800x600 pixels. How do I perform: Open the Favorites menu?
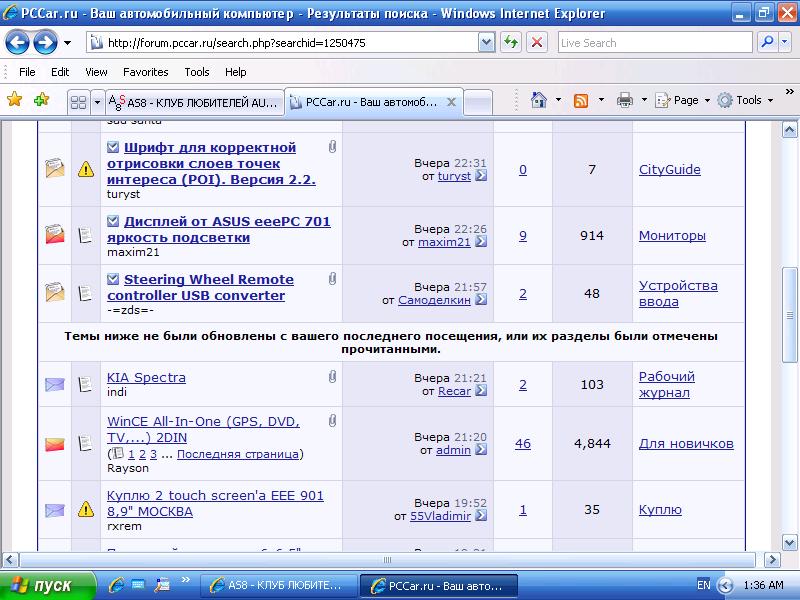(x=145, y=72)
